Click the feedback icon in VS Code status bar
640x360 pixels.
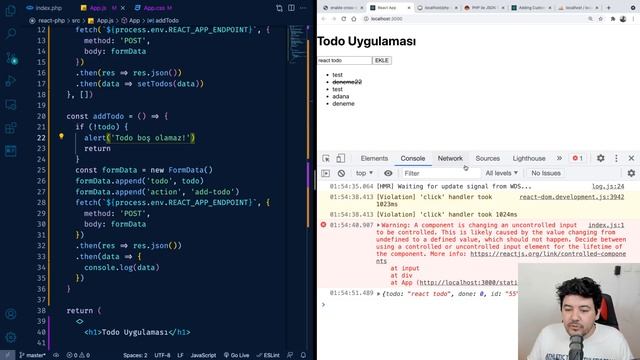tap(290, 355)
